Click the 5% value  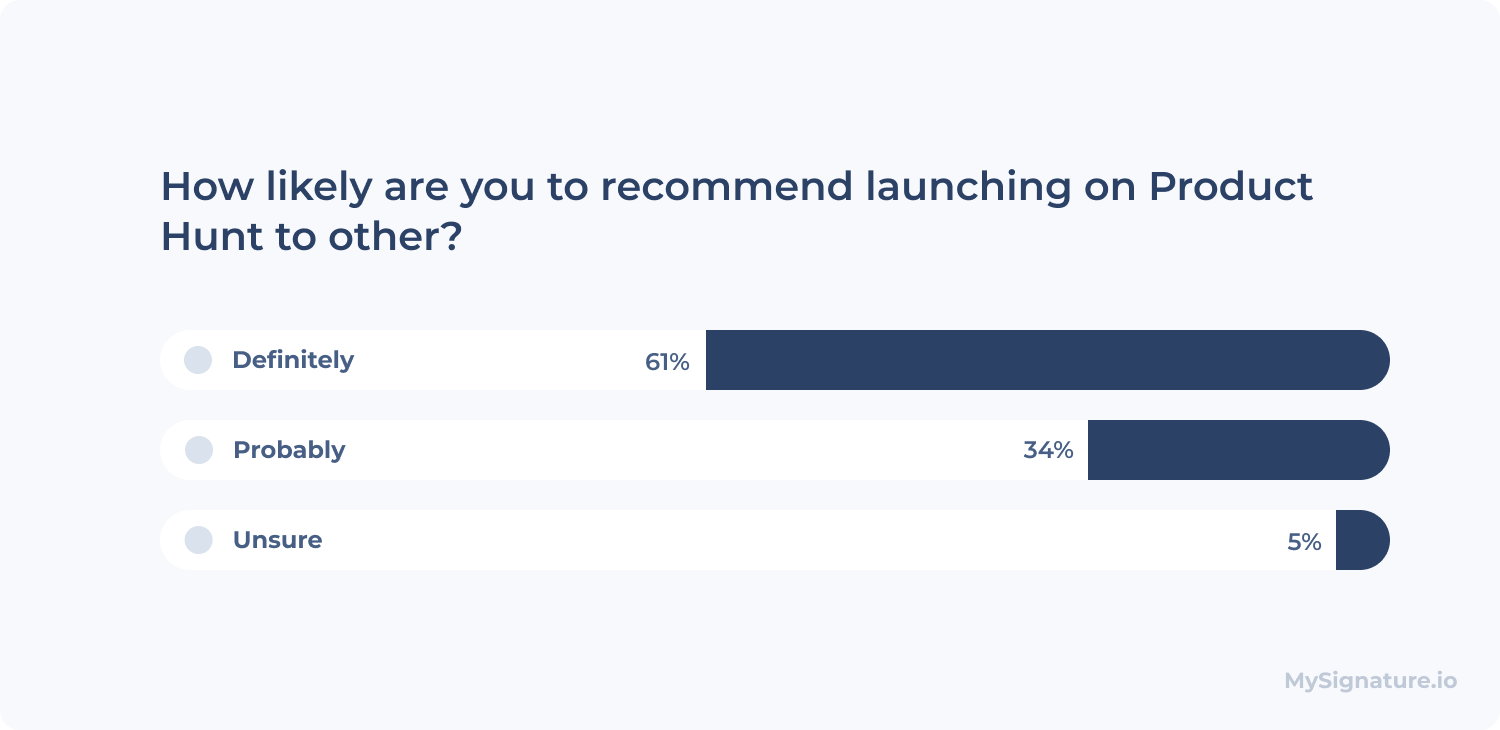pos(1304,542)
